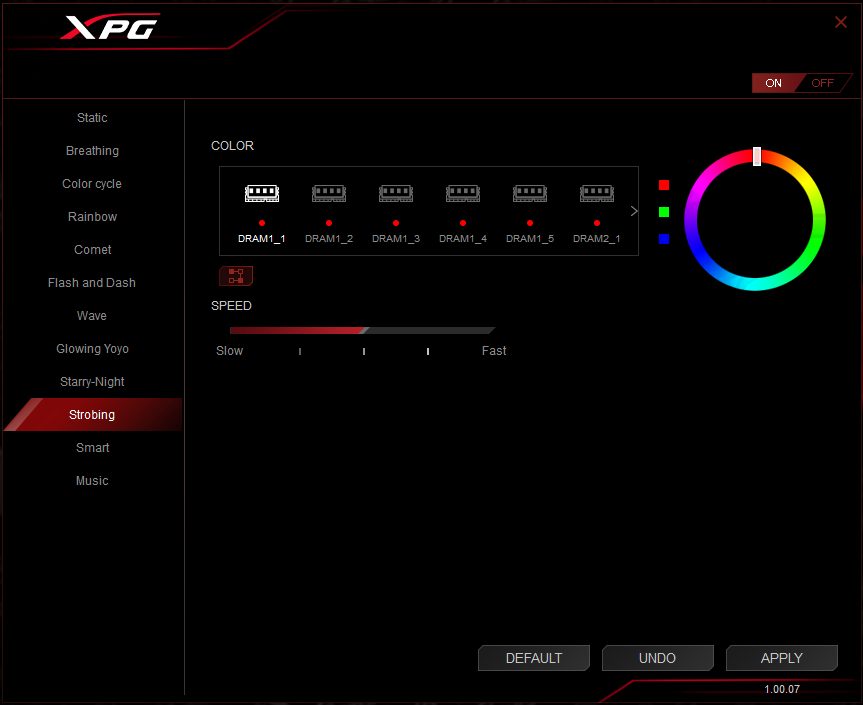The width and height of the screenshot is (863, 705).
Task: Pick the green color swatch
Action: (x=664, y=212)
